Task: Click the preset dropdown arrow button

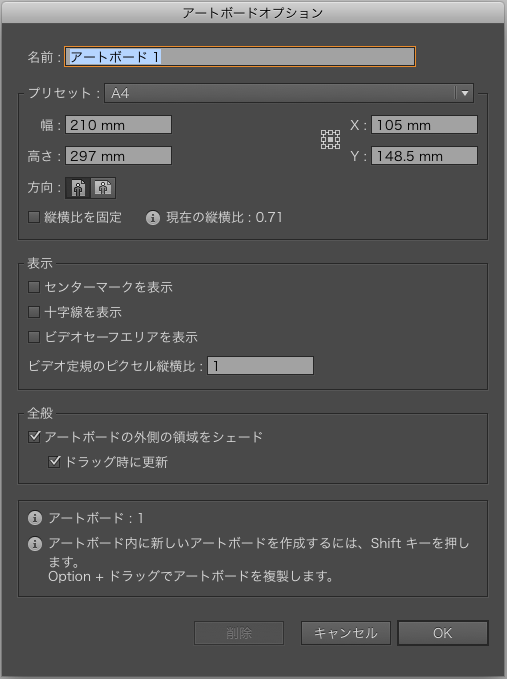Action: coord(465,93)
